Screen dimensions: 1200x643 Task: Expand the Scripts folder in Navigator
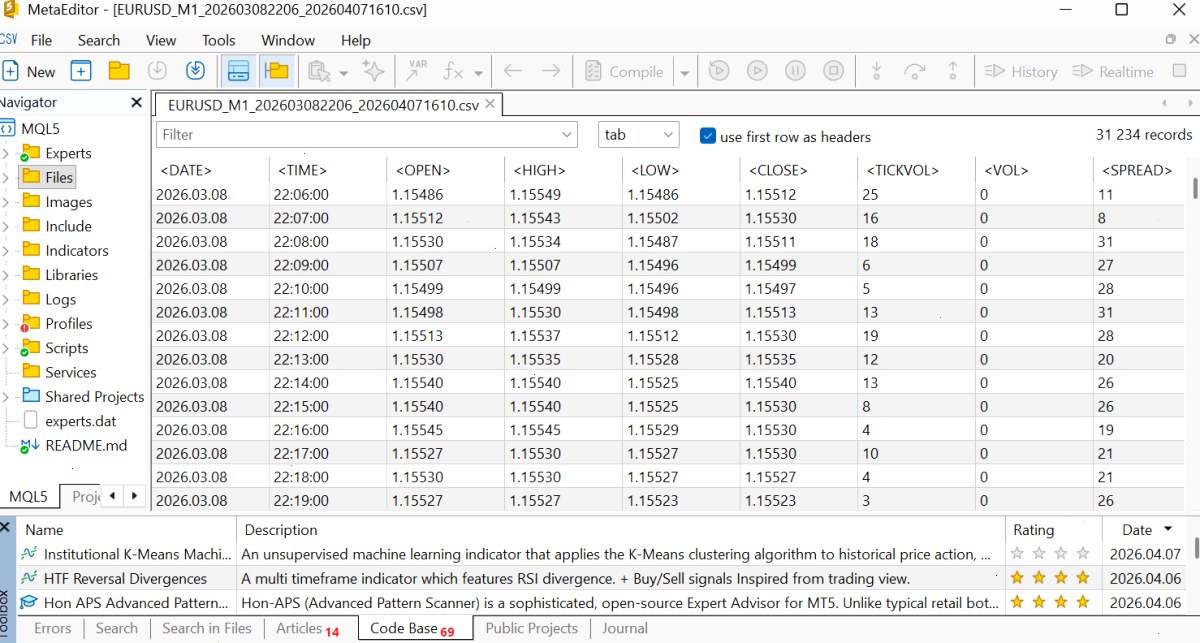tap(6, 348)
